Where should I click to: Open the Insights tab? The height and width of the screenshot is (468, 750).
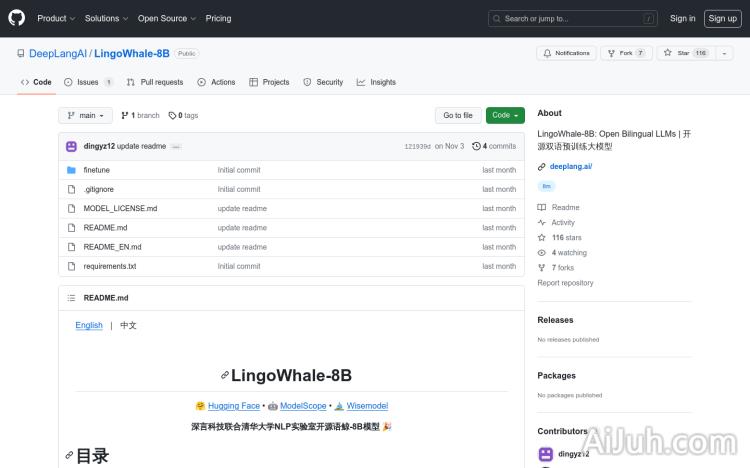tap(376, 82)
